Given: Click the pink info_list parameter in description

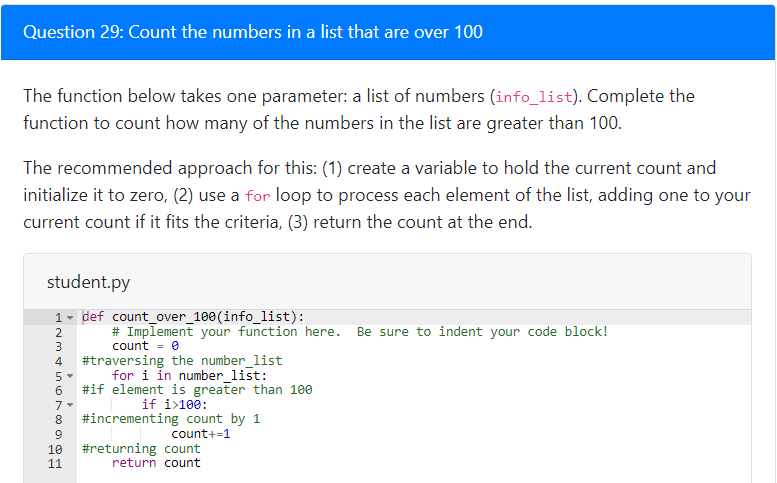Looking at the screenshot, I should (x=534, y=97).
